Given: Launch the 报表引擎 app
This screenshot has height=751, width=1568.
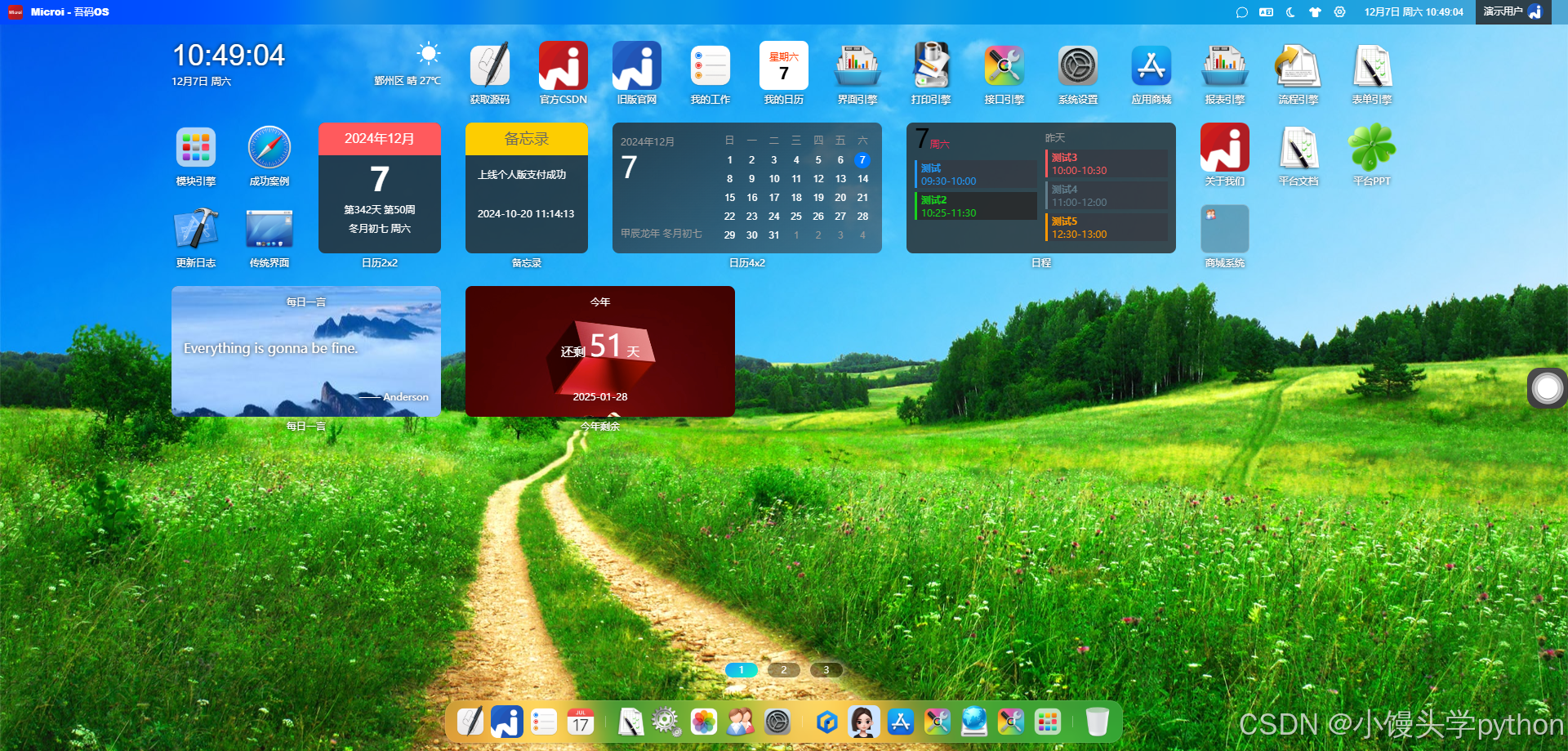Looking at the screenshot, I should (1225, 65).
